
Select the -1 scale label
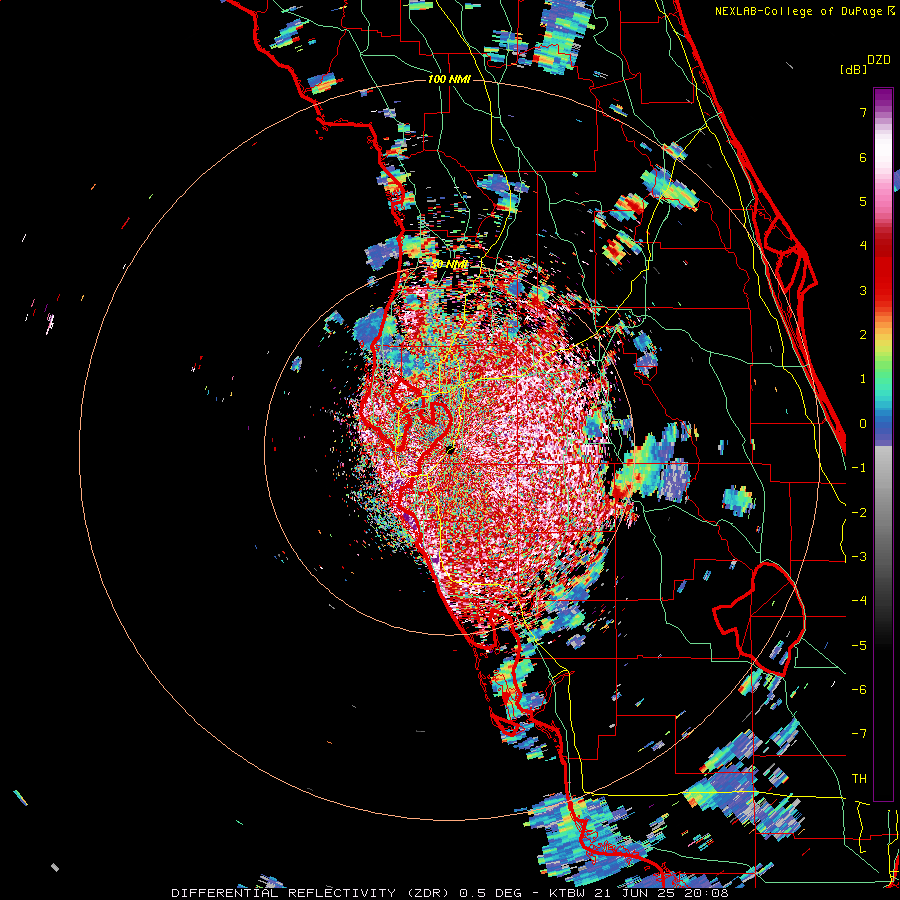point(859,468)
